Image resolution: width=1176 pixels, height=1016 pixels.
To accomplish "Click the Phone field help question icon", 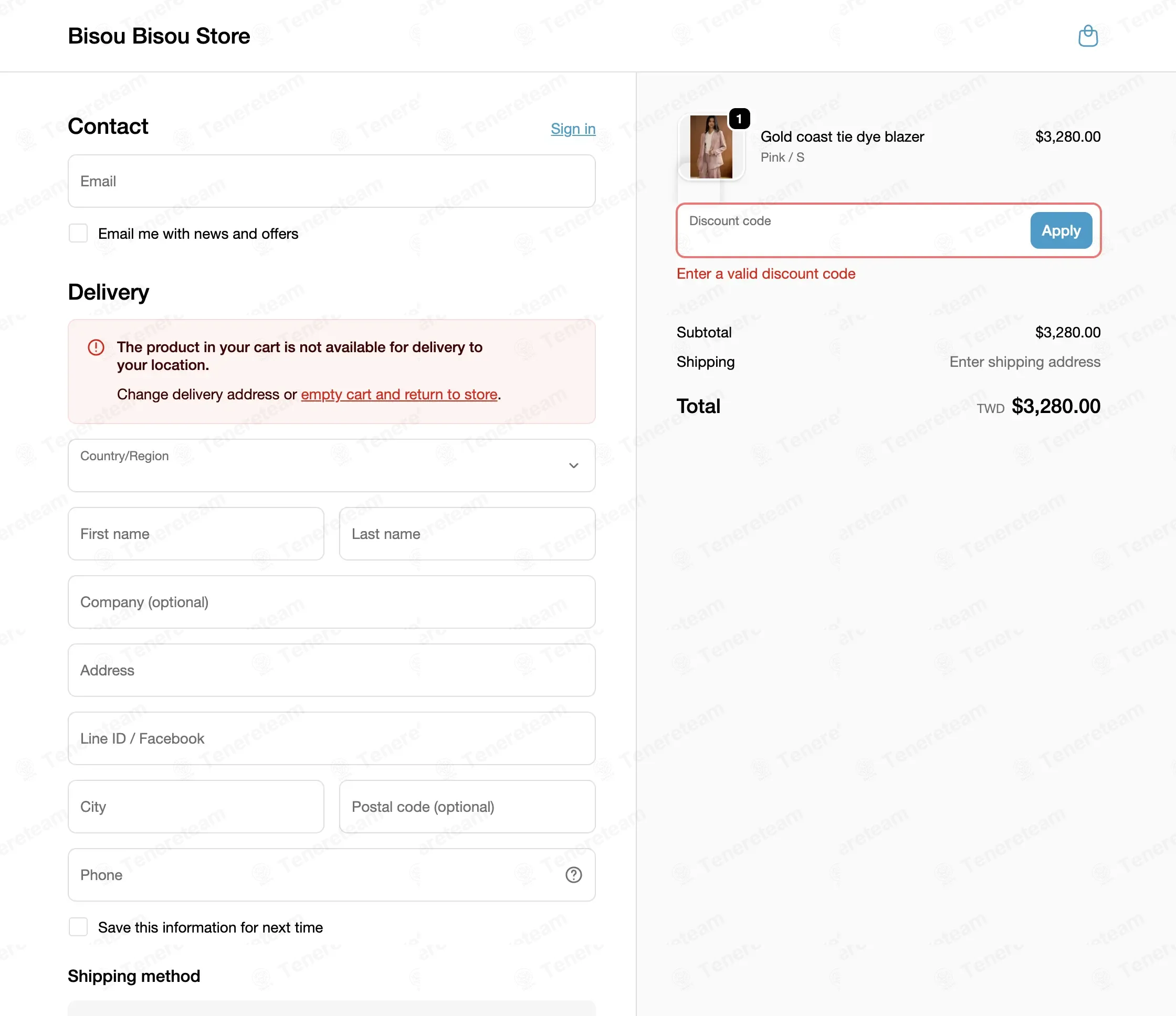I will point(573,875).
